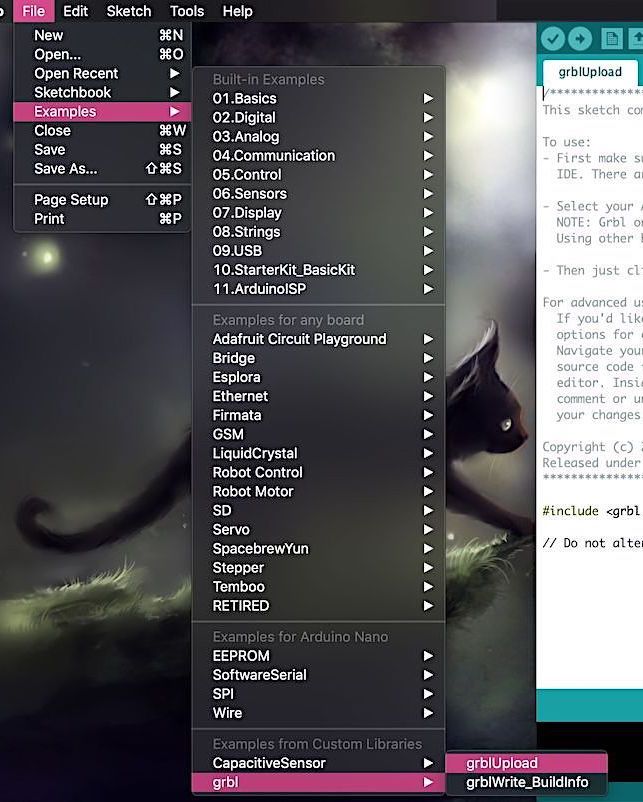Open the Temboo library examples
The width and height of the screenshot is (643, 802).
coord(318,587)
